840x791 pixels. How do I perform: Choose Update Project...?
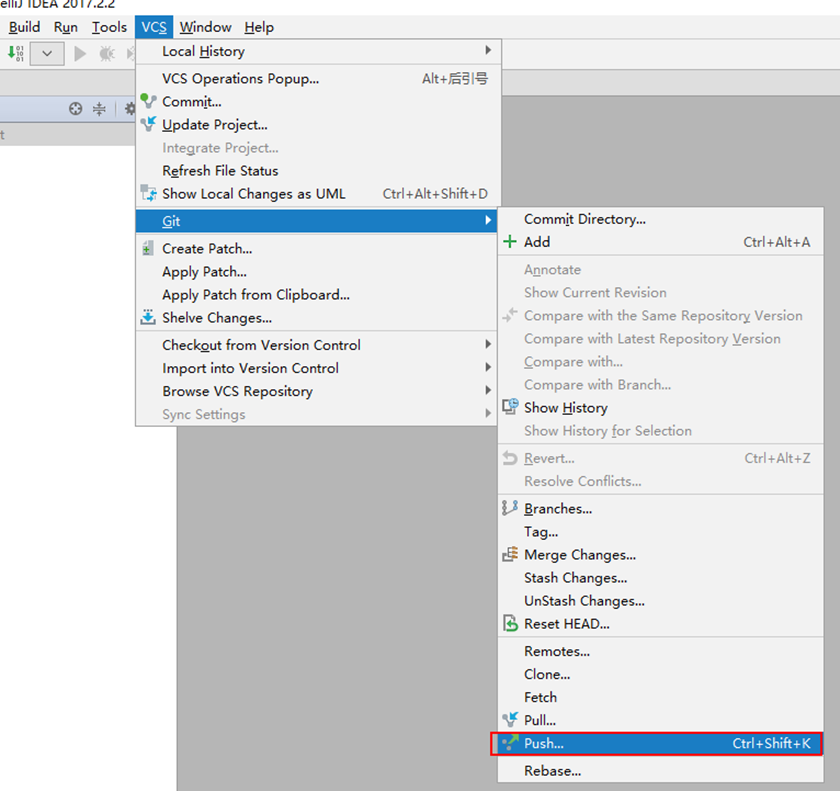pos(318,125)
